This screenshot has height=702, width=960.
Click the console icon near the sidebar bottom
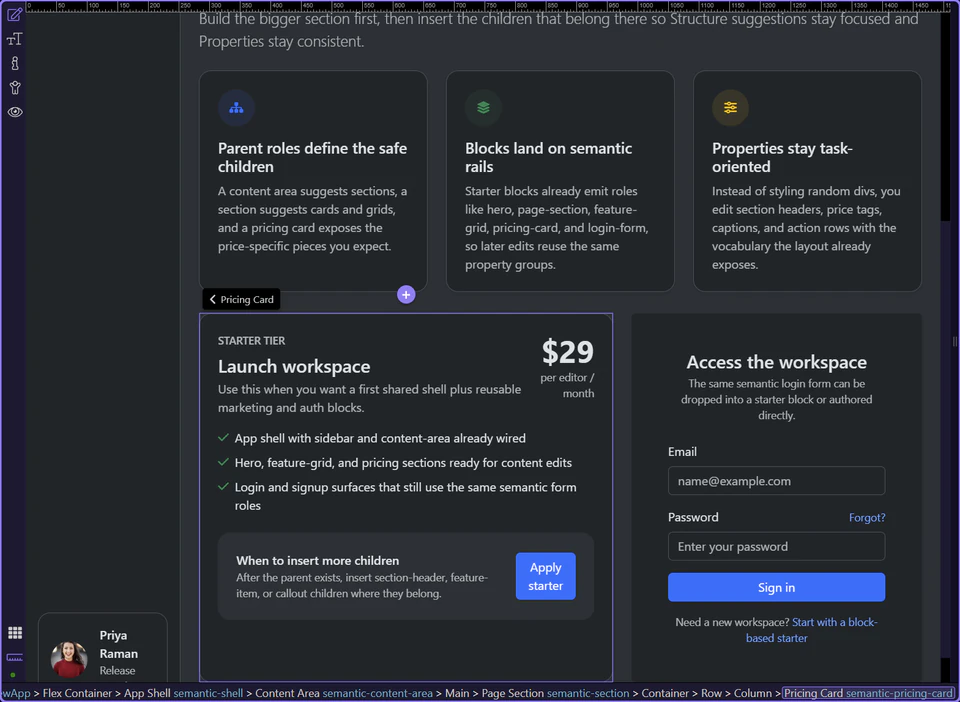tap(13, 658)
